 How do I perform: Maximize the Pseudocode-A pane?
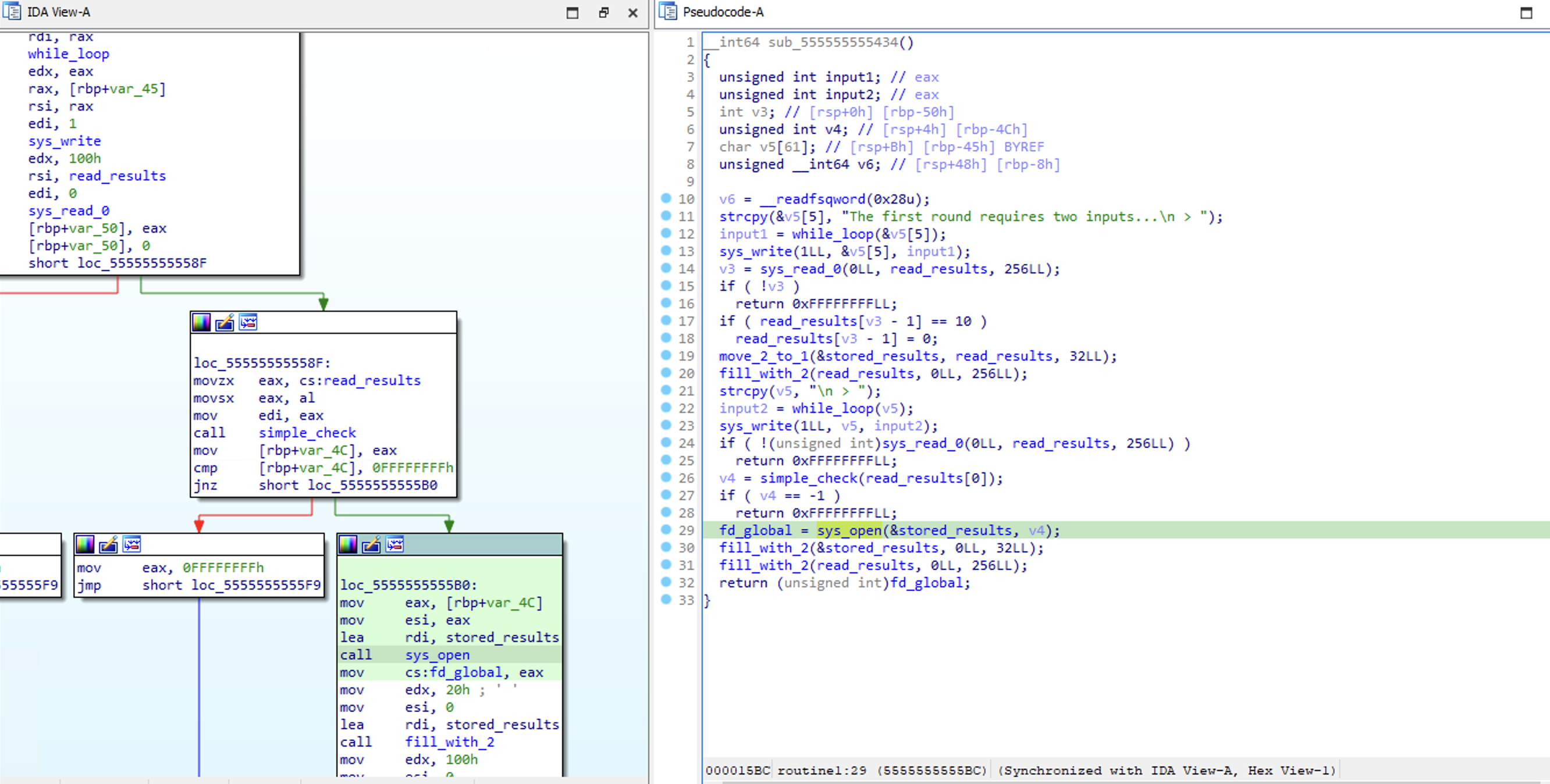tap(1526, 13)
